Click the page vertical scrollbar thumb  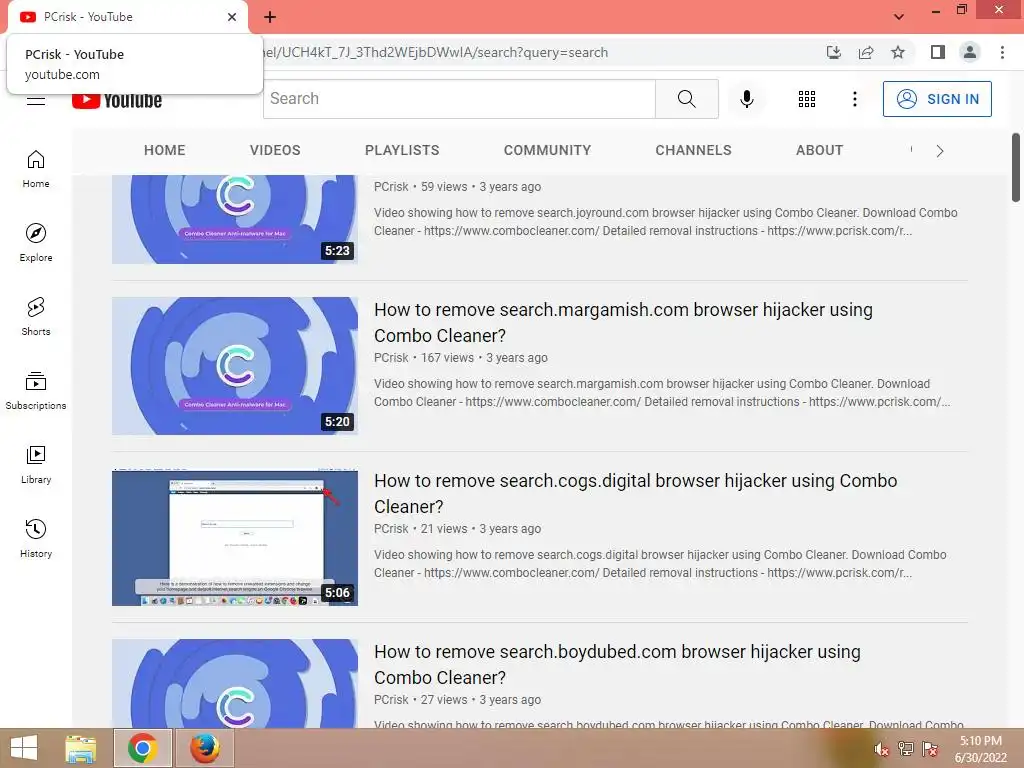[x=1016, y=168]
